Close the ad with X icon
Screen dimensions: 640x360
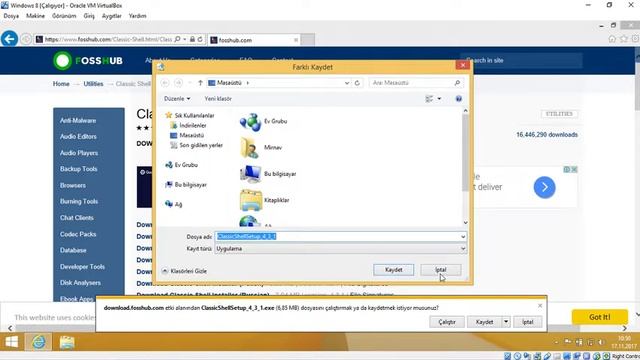click(x=574, y=169)
